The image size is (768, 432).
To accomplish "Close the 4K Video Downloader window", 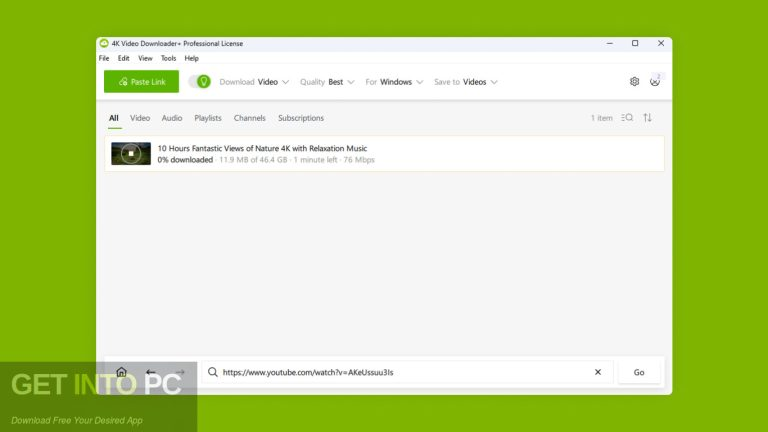I will coord(661,44).
